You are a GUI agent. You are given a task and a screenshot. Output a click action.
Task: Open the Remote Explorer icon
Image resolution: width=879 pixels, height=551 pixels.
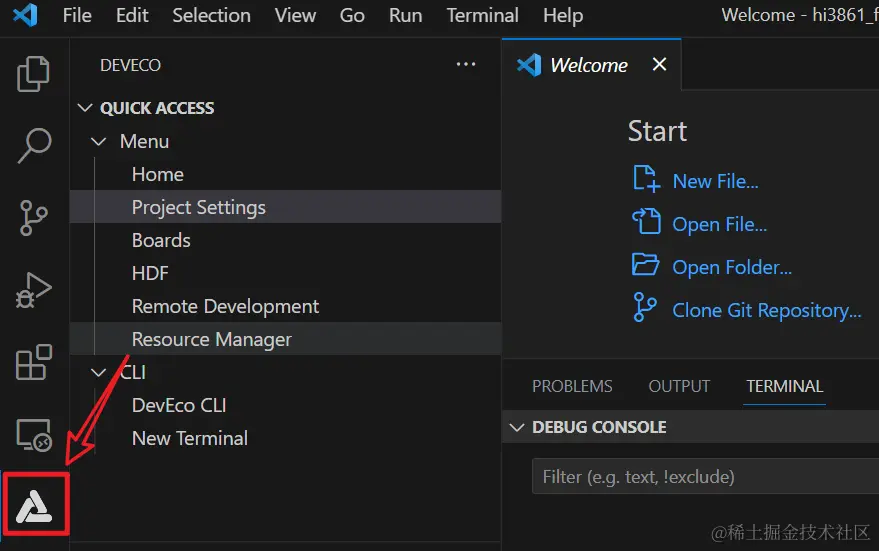pyautogui.click(x=34, y=435)
